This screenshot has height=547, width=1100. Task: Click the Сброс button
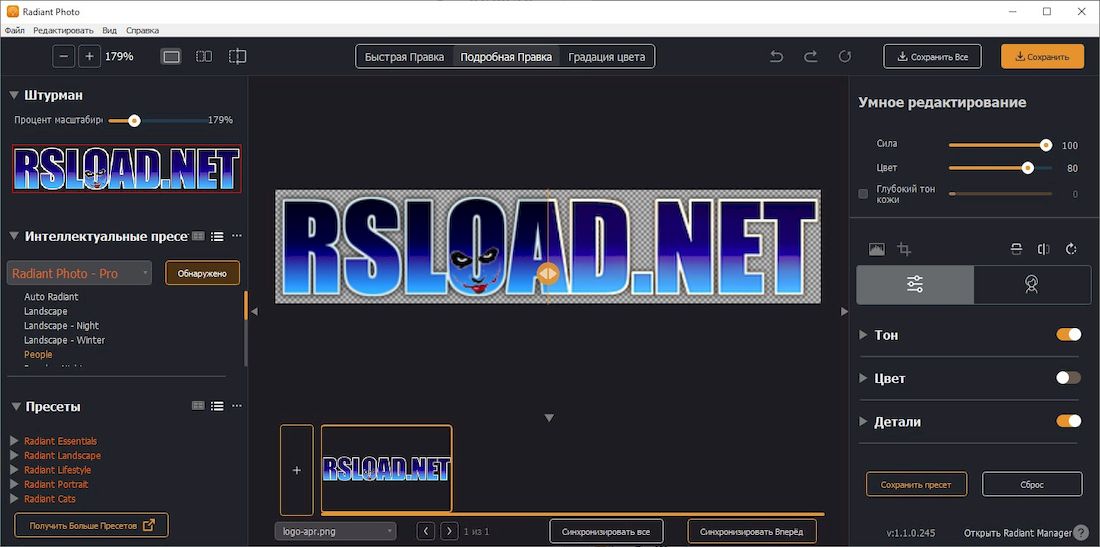point(1032,484)
